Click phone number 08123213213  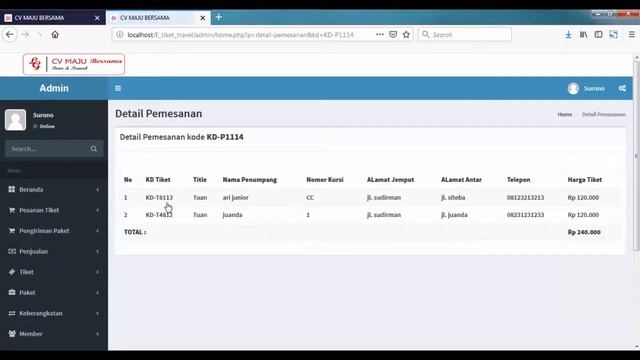pyautogui.click(x=525, y=198)
